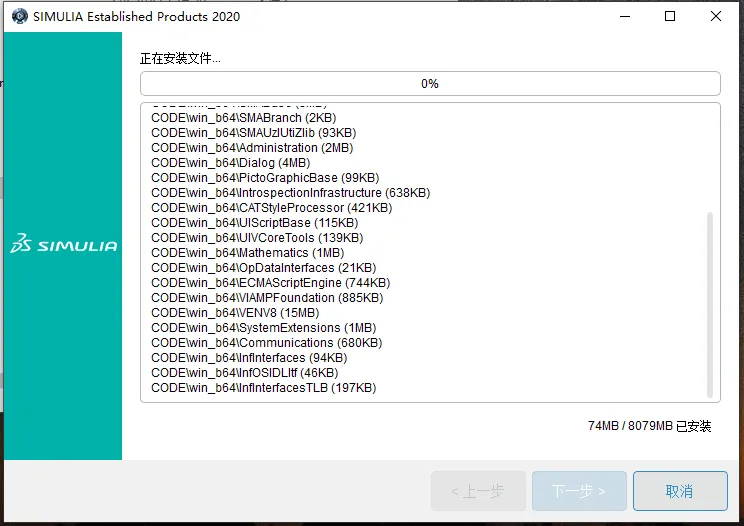Select the Dialog (4MB) entry
The width and height of the screenshot is (744, 526).
(231, 163)
